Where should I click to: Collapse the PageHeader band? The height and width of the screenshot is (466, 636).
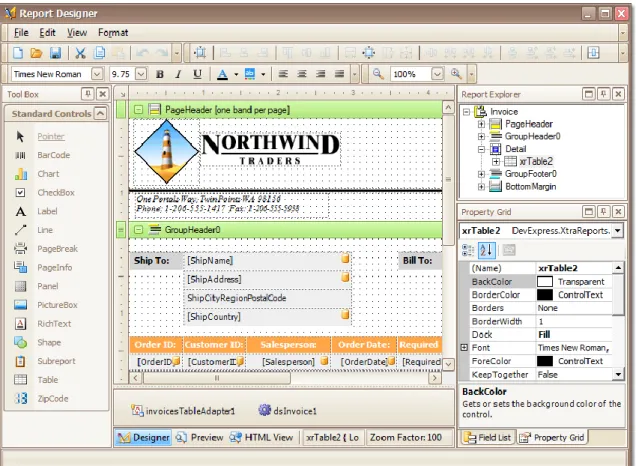point(138,110)
